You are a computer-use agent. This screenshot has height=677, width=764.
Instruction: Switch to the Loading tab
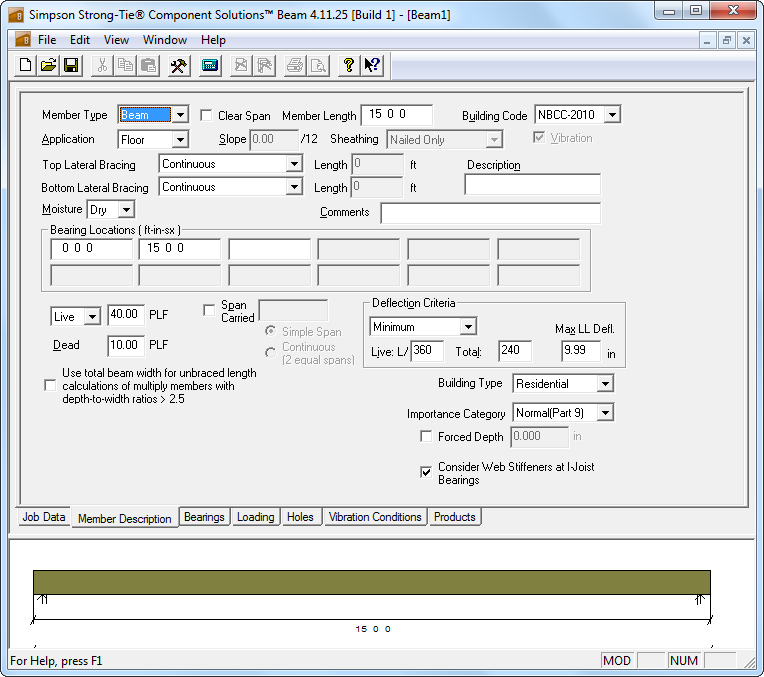256,517
